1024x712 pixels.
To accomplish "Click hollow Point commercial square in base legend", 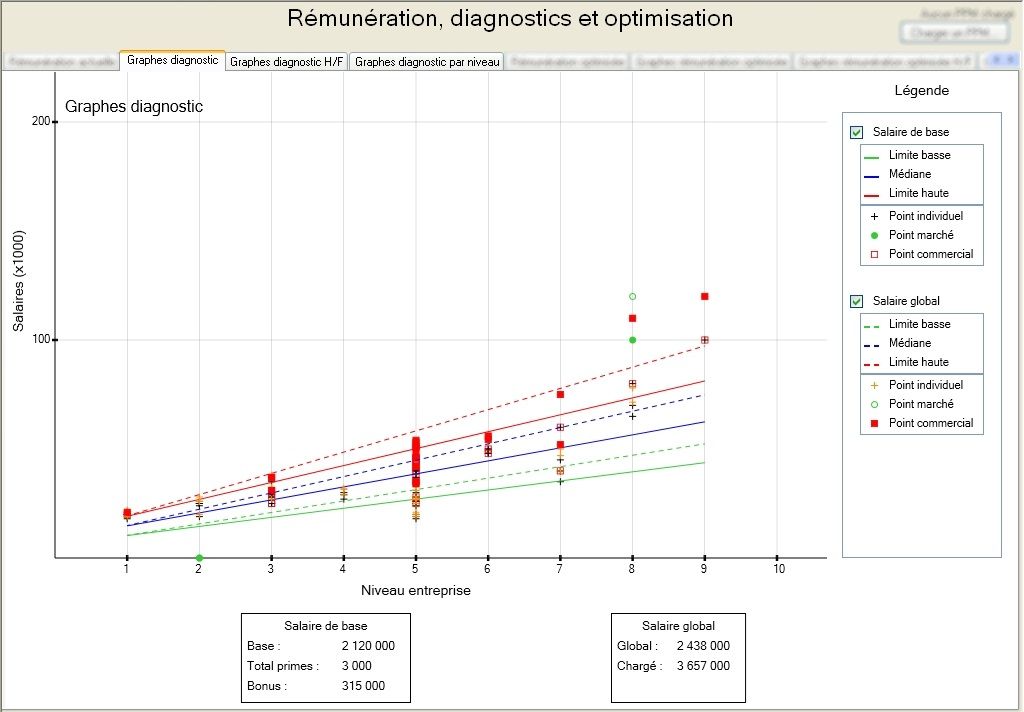I will 874,255.
